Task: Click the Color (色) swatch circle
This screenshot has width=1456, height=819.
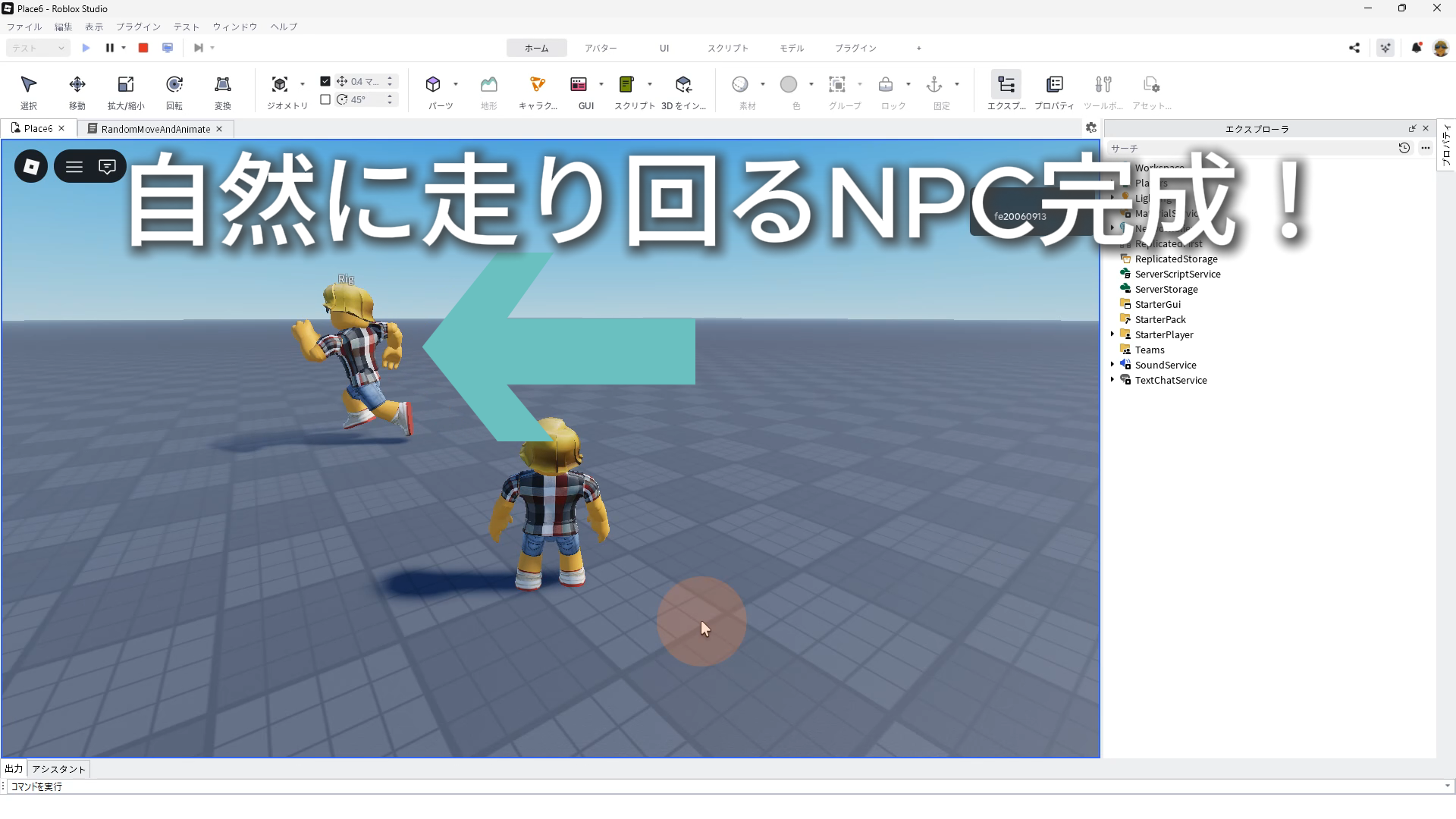Action: (789, 84)
